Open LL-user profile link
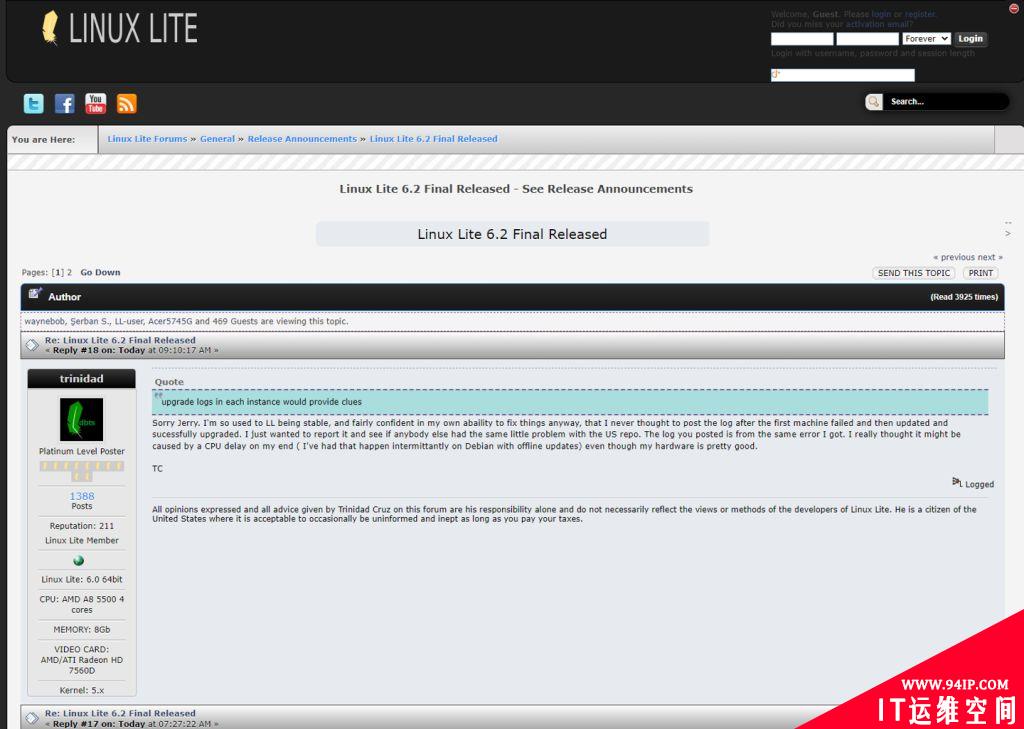Image resolution: width=1024 pixels, height=729 pixels. click(x=129, y=321)
